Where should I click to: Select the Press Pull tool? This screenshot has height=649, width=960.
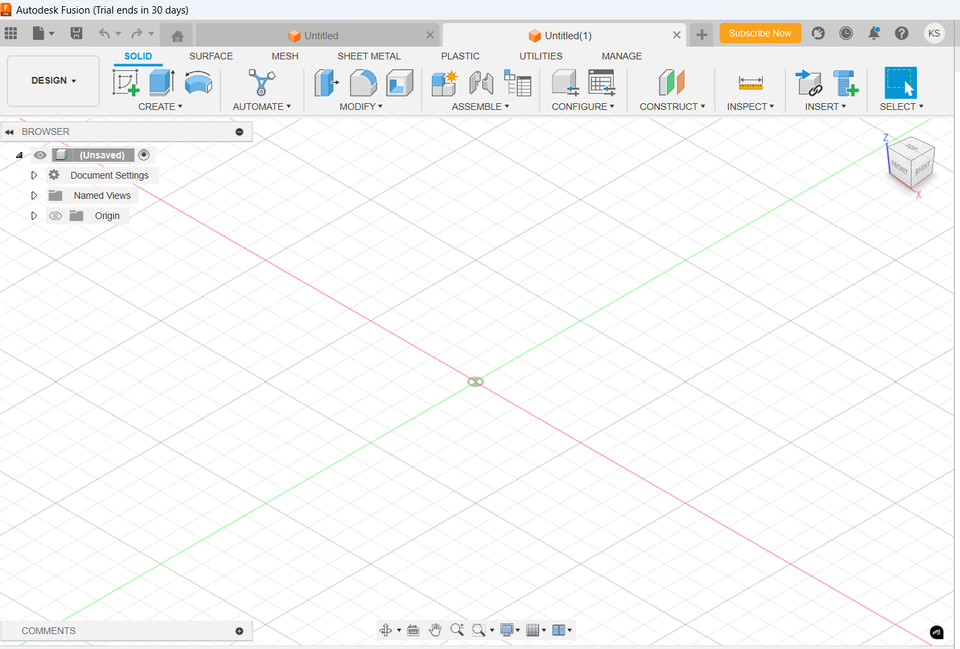326,83
